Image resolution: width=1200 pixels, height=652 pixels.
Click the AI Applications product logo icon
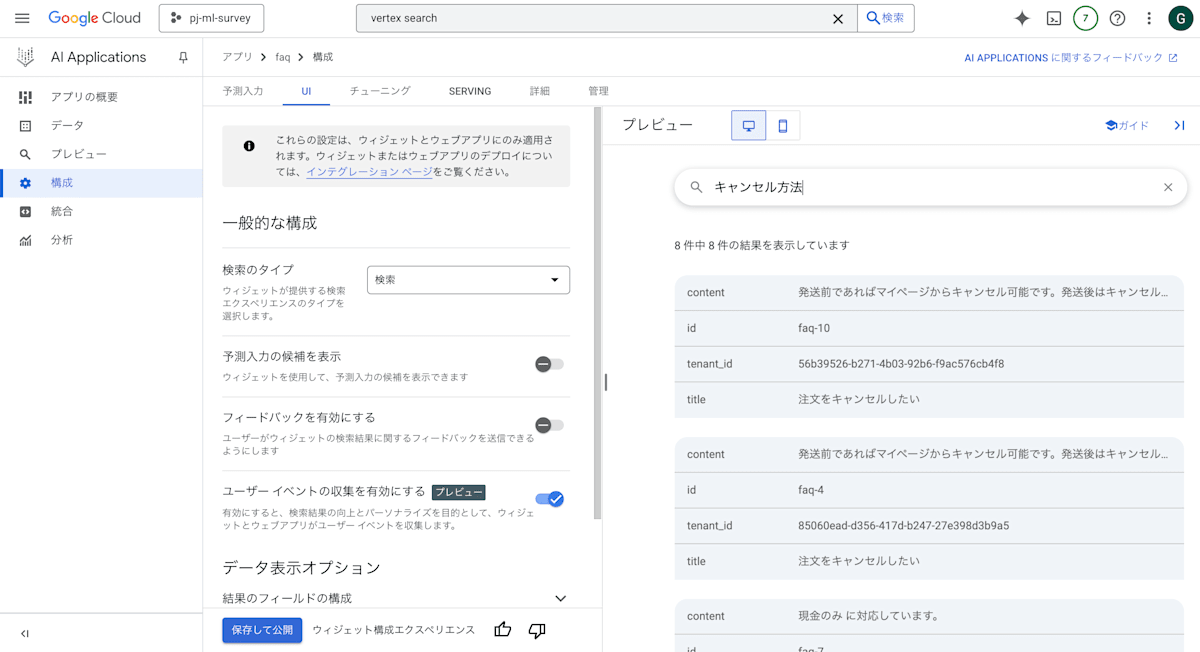point(26,57)
